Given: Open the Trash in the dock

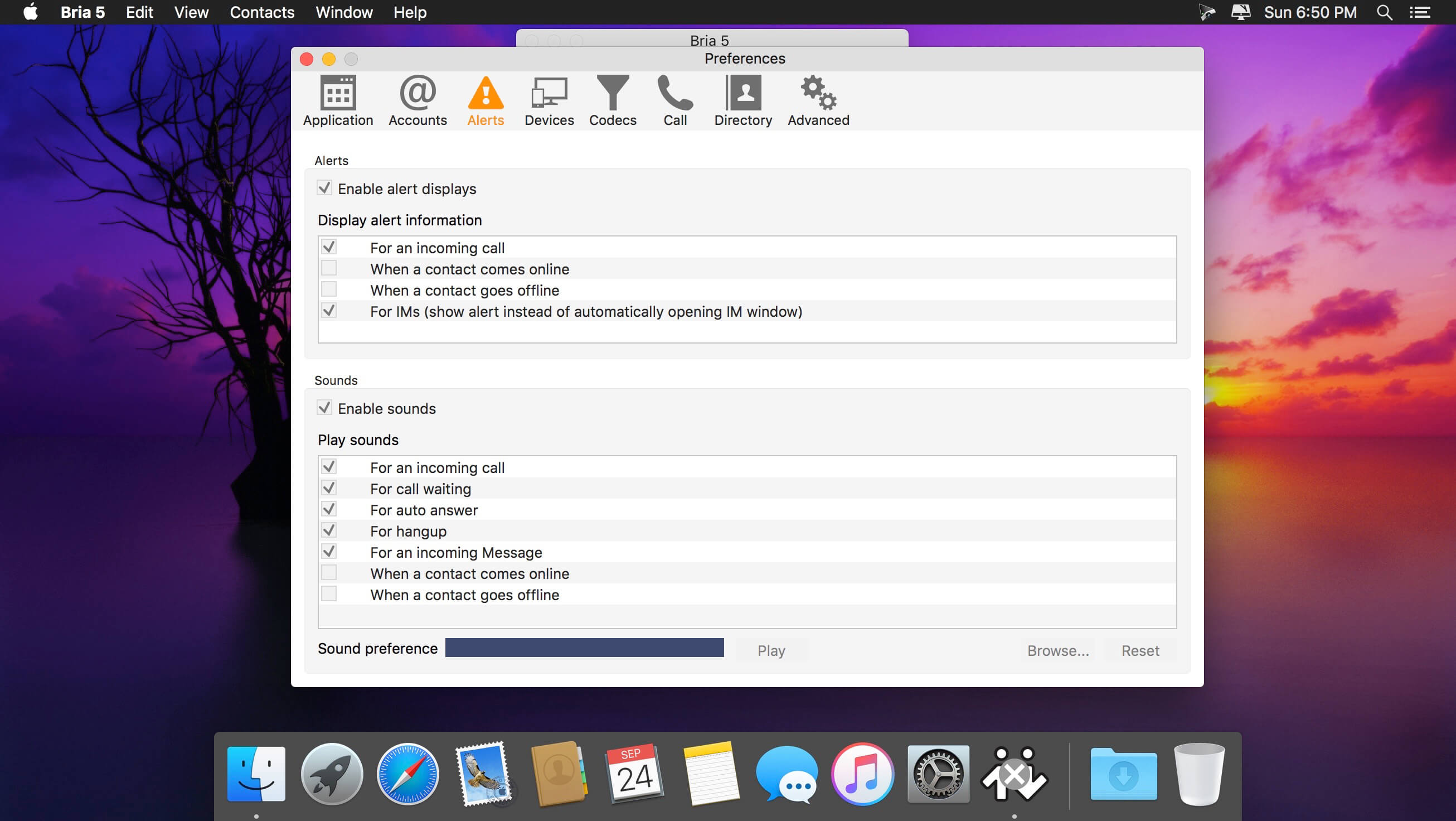Looking at the screenshot, I should 1199,774.
